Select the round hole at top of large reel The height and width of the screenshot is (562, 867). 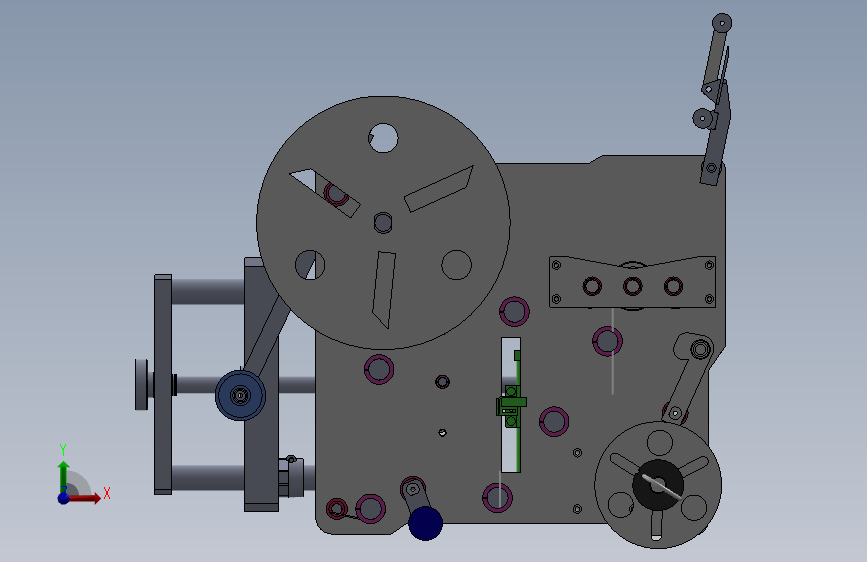pos(383,138)
